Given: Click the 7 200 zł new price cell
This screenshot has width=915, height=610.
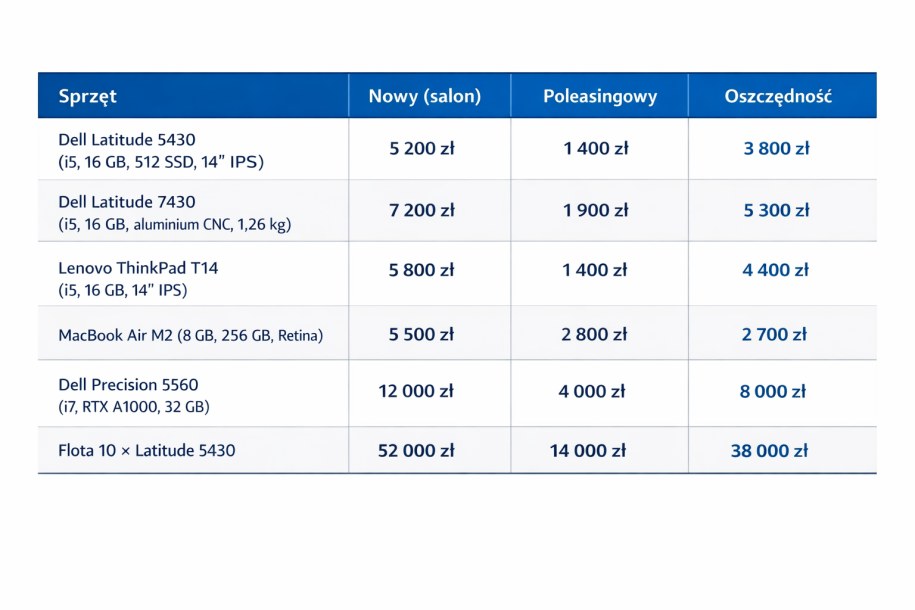Looking at the screenshot, I should [x=422, y=210].
